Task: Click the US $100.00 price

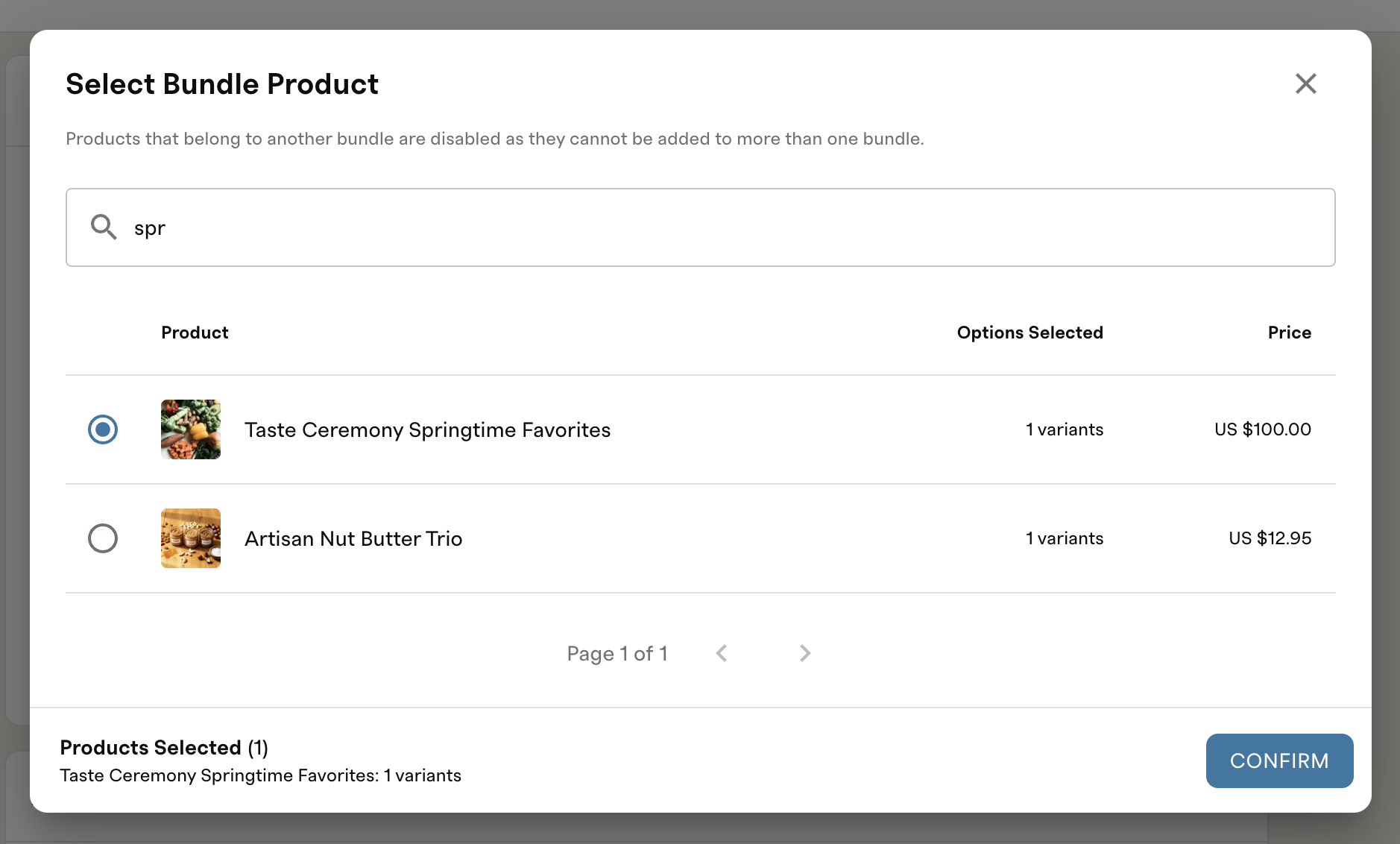Action: (x=1262, y=429)
